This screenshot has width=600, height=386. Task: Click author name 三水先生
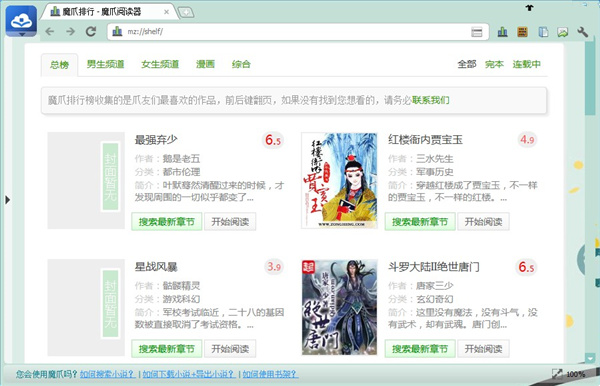[435, 158]
